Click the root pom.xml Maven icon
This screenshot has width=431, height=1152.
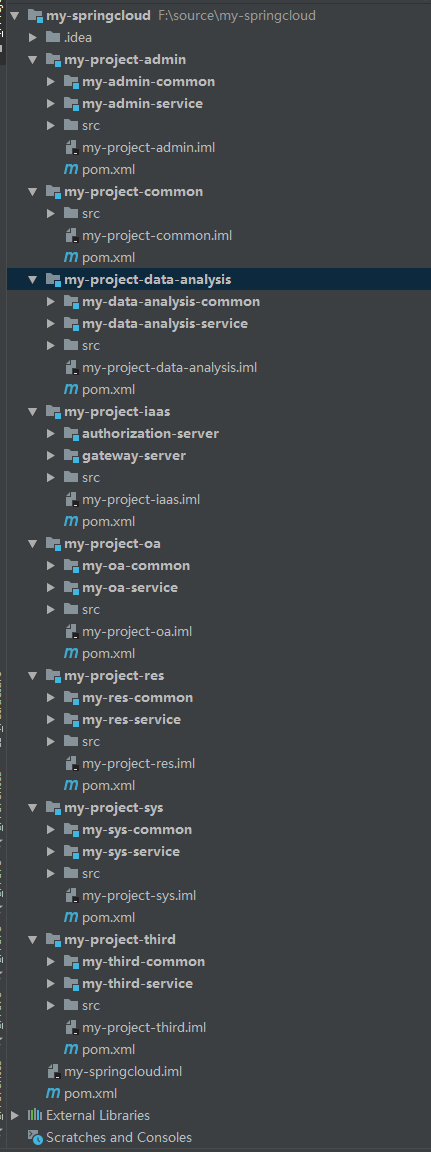pyautogui.click(x=53, y=1093)
